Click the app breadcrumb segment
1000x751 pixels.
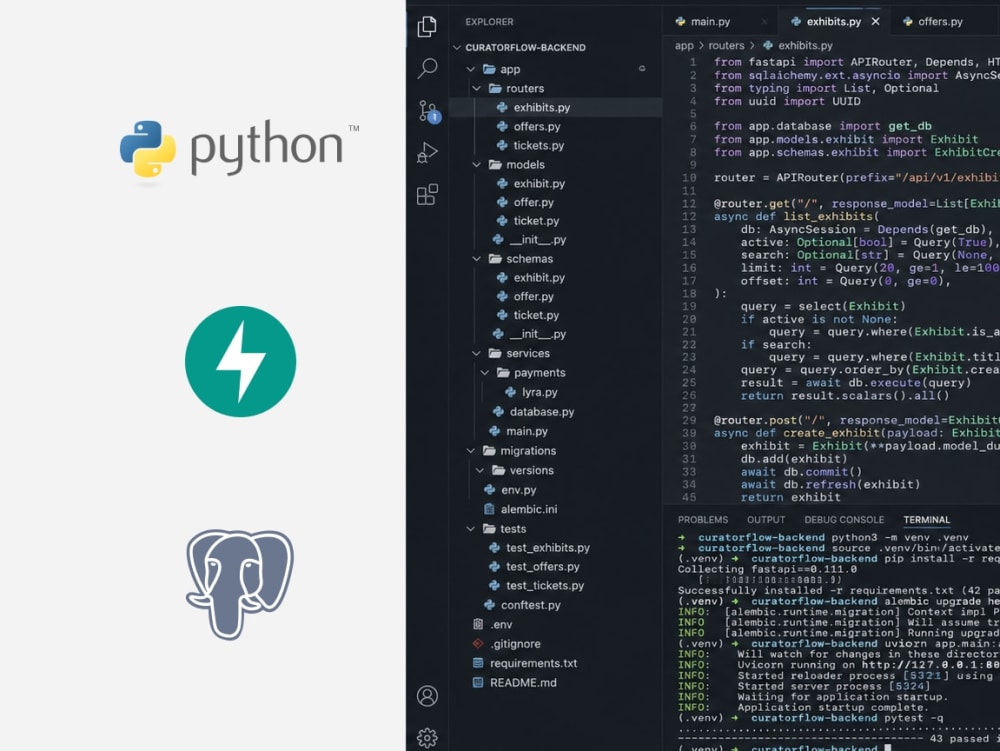(x=684, y=46)
